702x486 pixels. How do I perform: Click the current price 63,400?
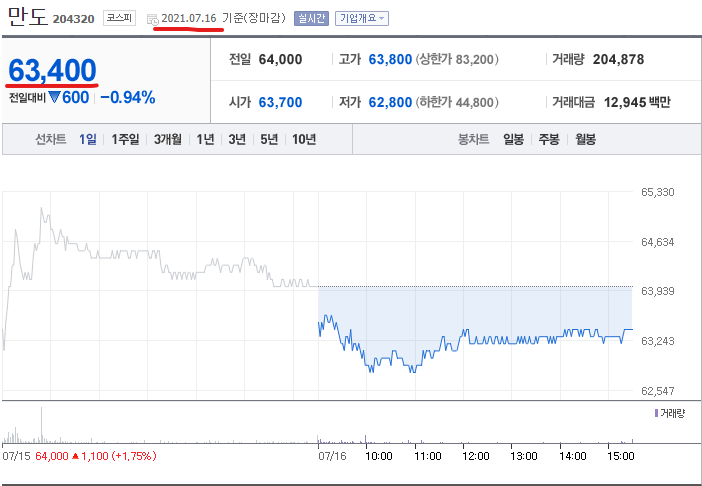click(52, 70)
